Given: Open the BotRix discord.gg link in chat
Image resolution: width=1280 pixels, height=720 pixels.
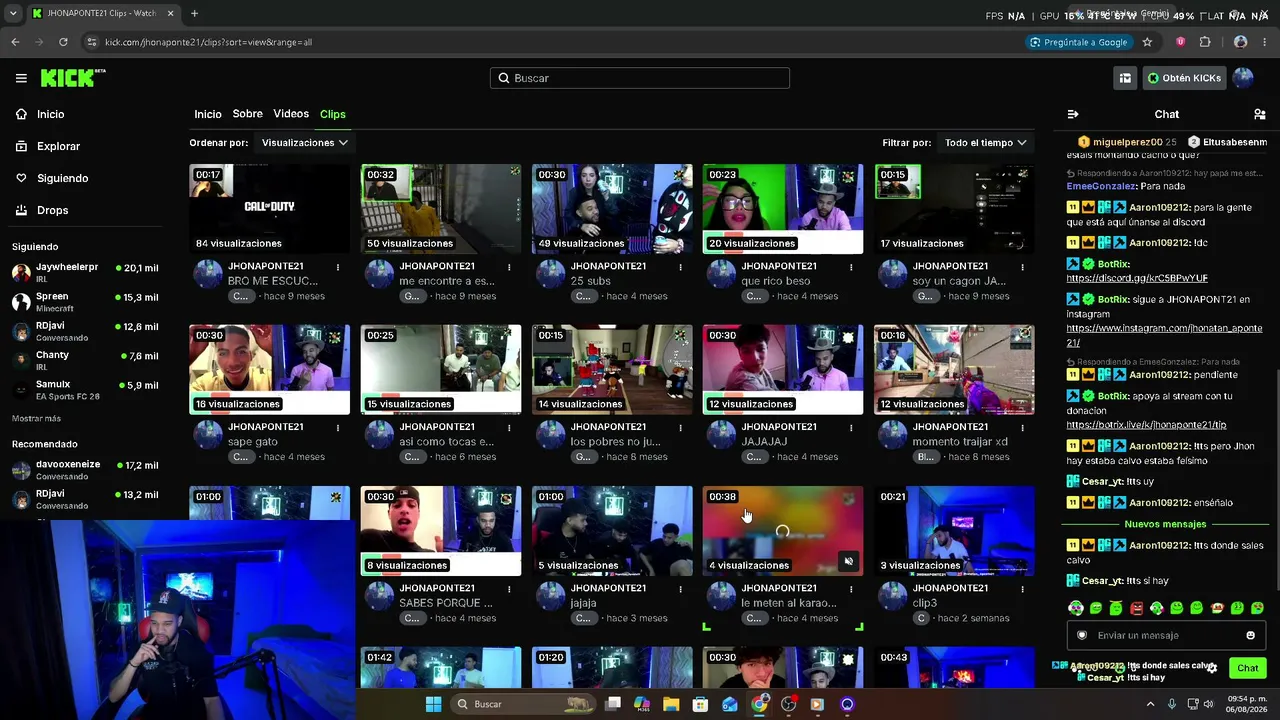Looking at the screenshot, I should (x=1137, y=278).
